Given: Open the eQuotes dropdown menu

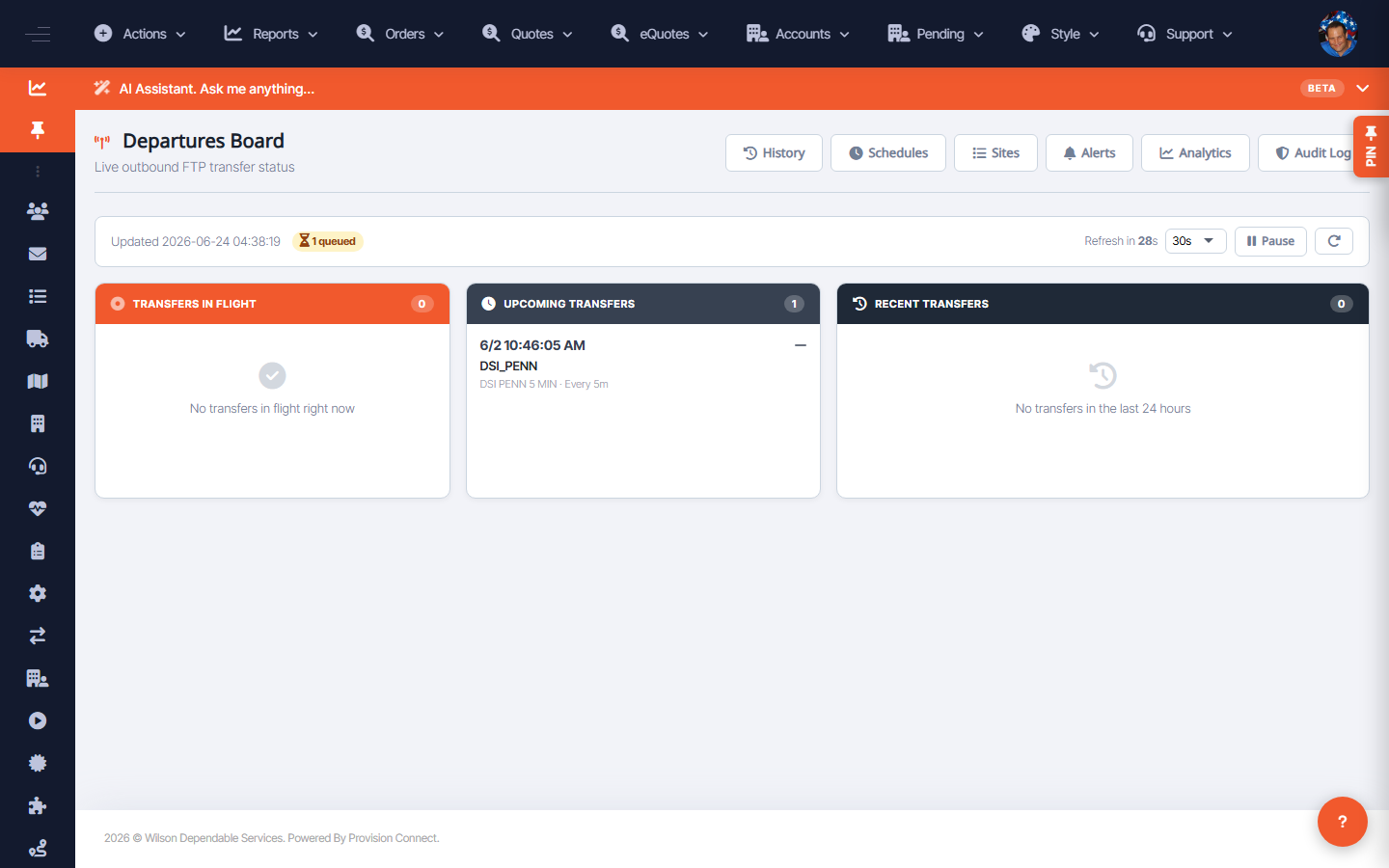Looking at the screenshot, I should coord(660,34).
